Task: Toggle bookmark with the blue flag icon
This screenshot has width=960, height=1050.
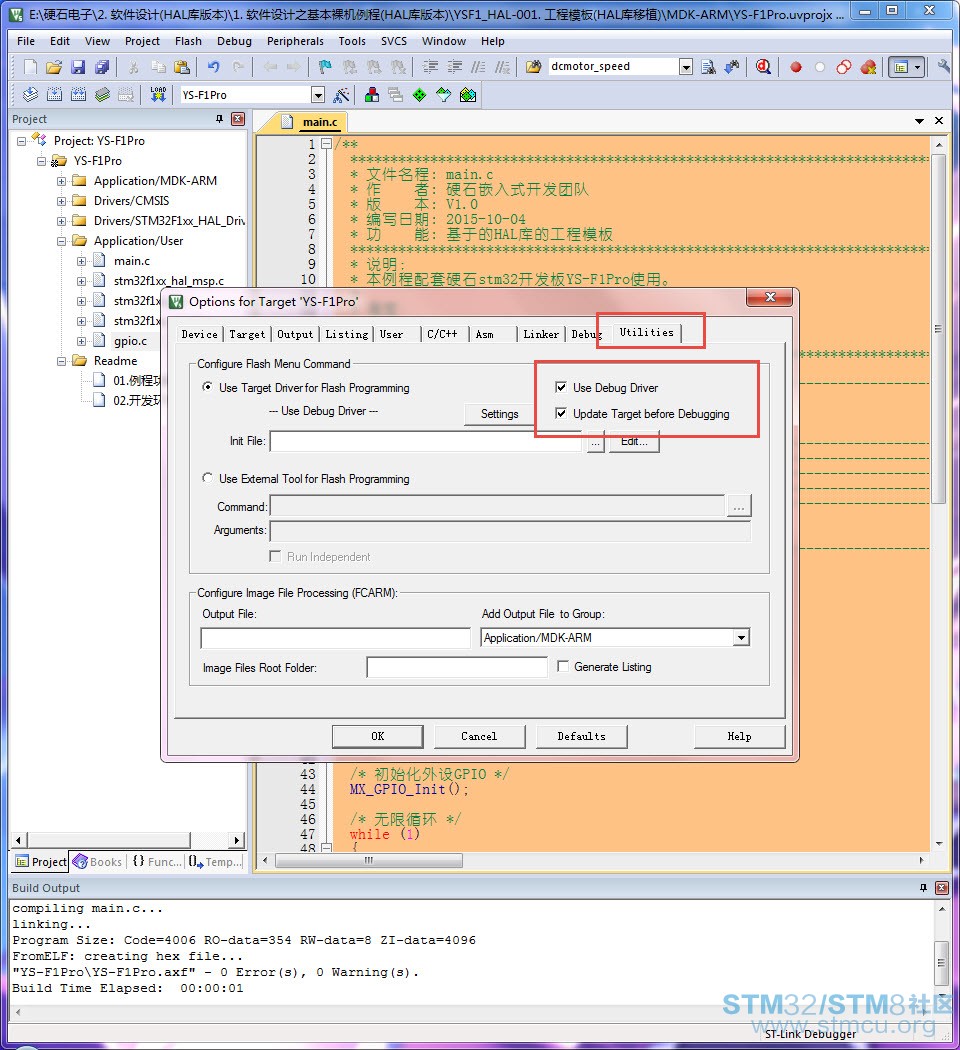Action: click(325, 66)
